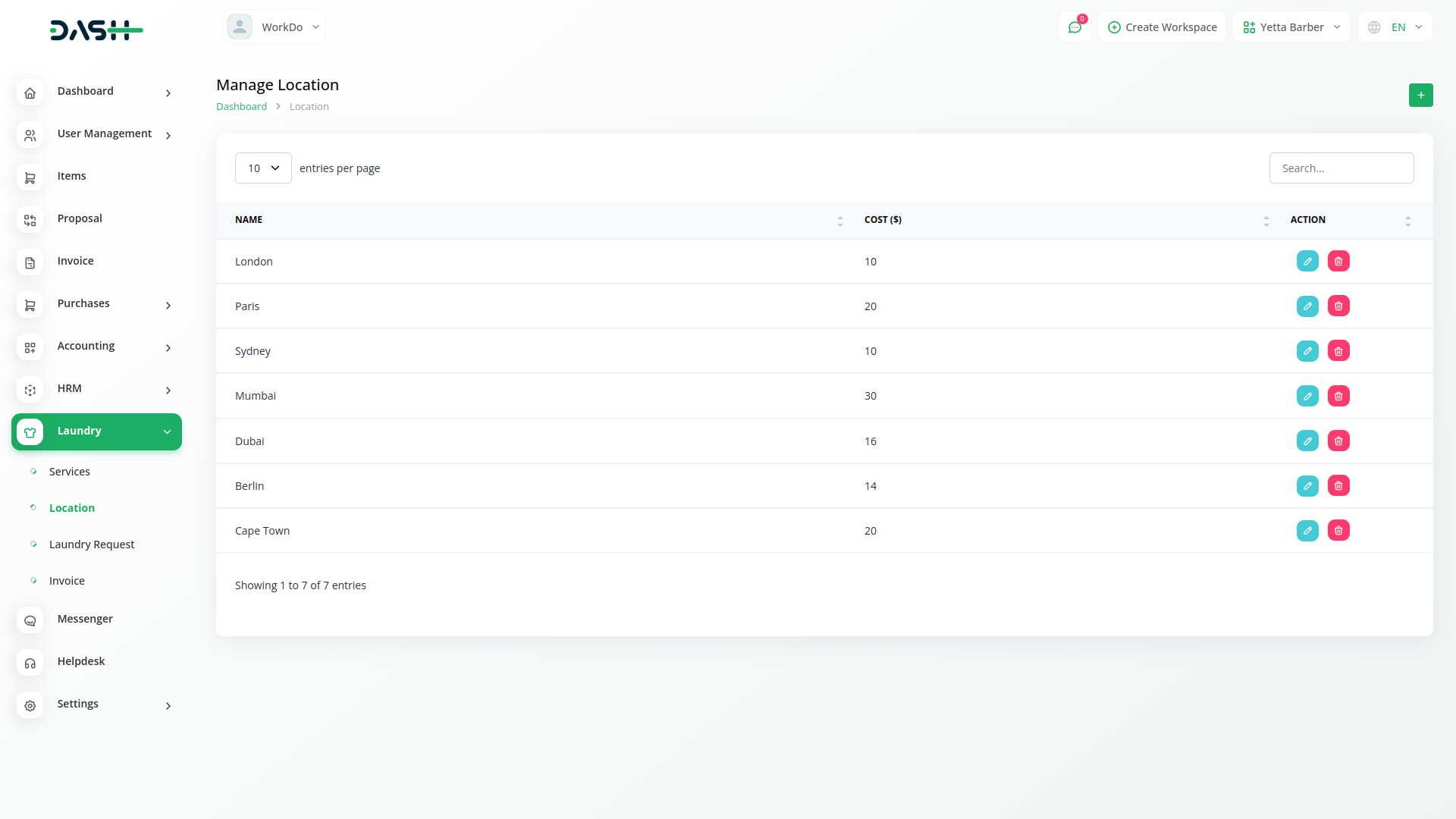Open the WorkDo workspace dropdown

coord(274,27)
